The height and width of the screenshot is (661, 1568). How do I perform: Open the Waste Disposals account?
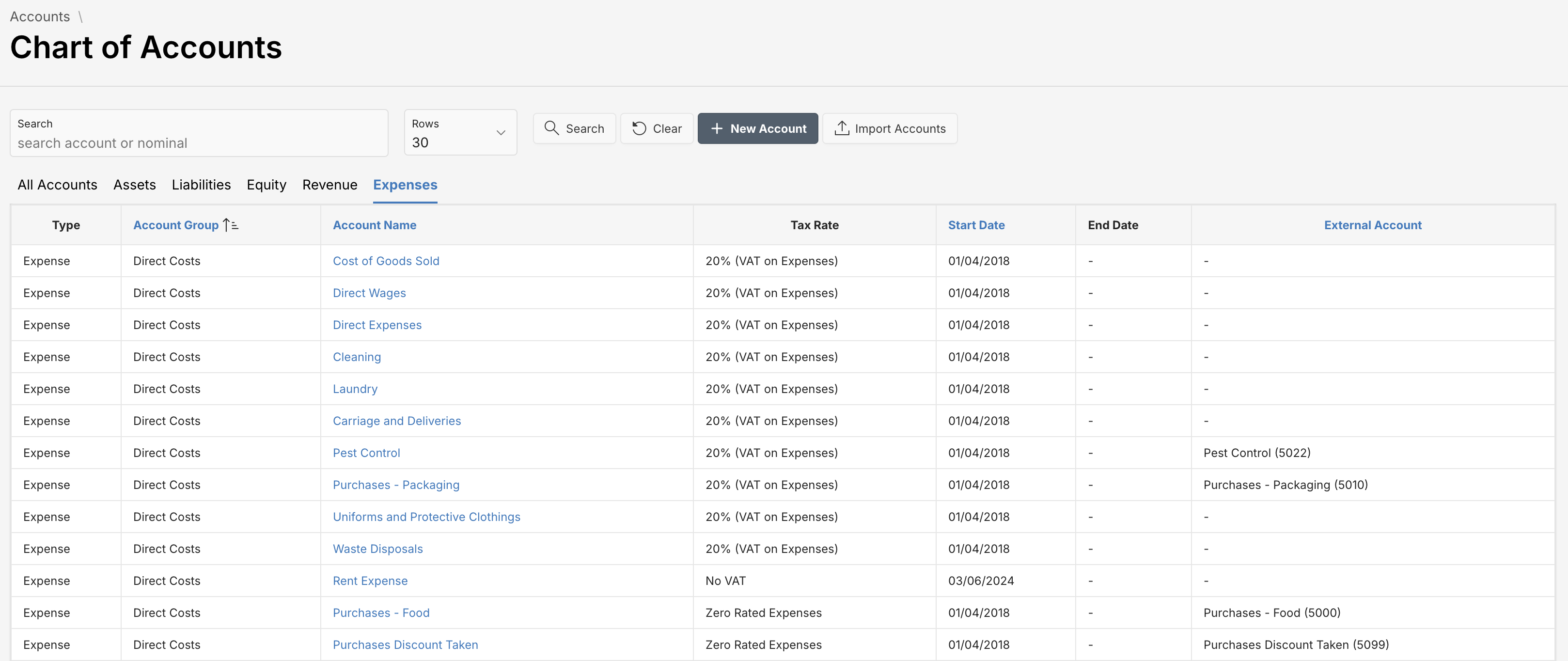pos(377,549)
